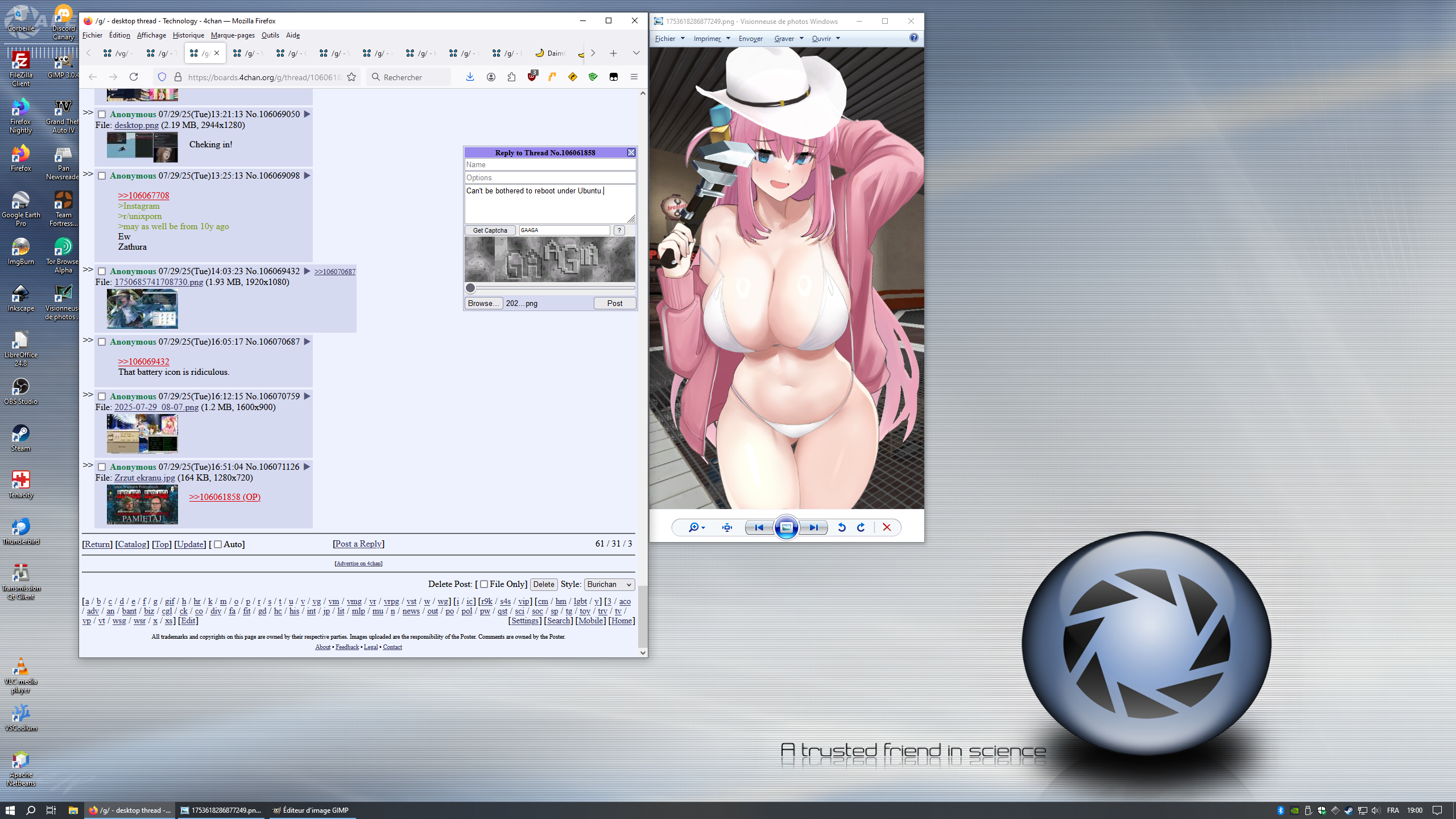Check the box for post No.106069050
Viewport: 1456px width, 819px height.
[102, 114]
